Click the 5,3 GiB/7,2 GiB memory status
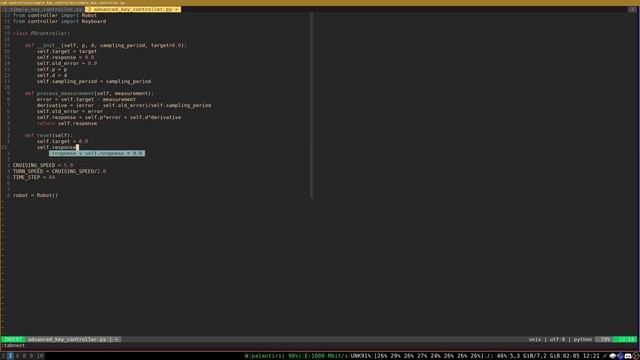Screen dimensions: 640x360 (x=535, y=356)
